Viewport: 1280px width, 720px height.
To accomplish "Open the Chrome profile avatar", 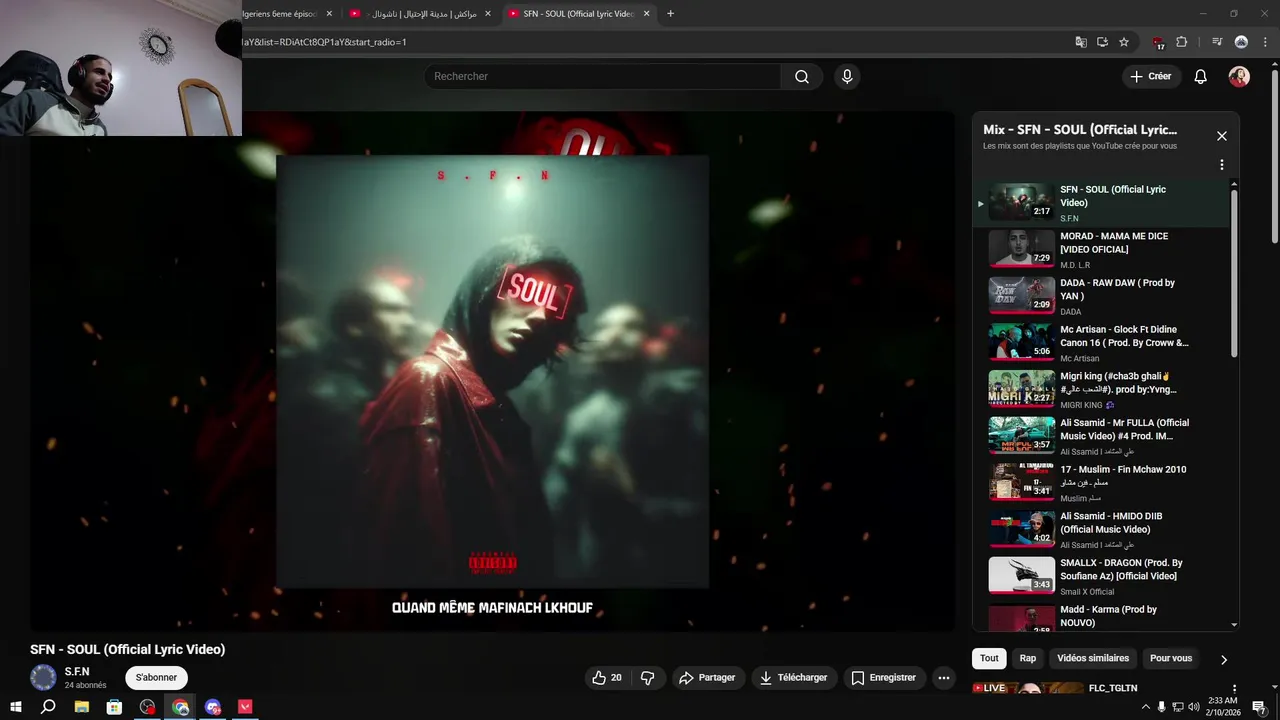I will pos(1241,42).
